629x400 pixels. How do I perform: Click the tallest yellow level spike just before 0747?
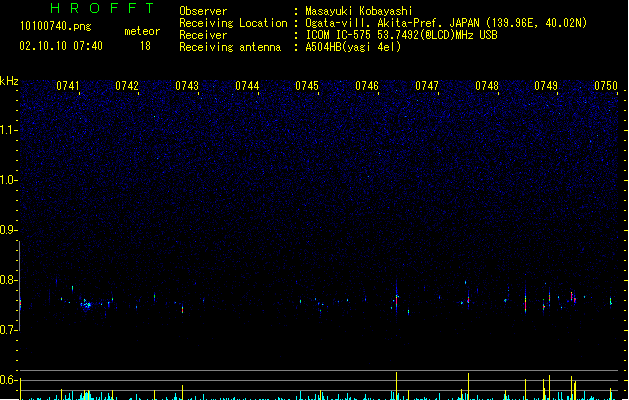(x=396, y=386)
